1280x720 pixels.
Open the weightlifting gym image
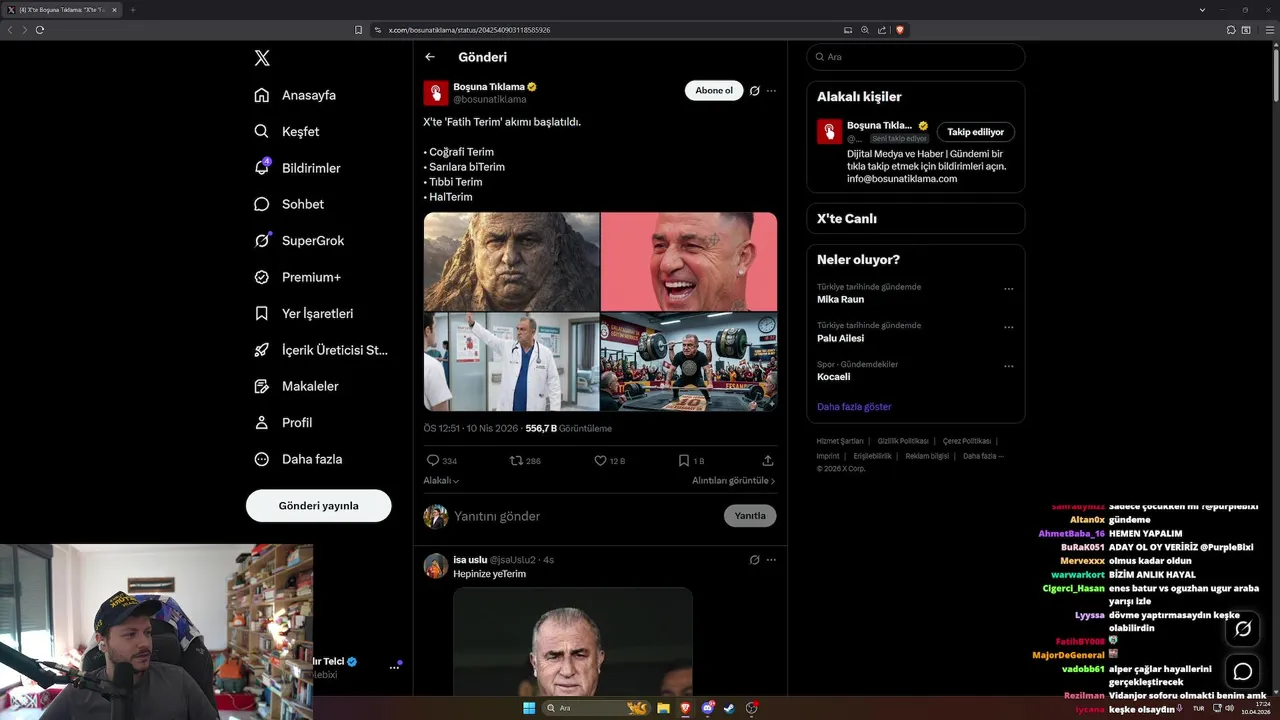click(x=689, y=362)
